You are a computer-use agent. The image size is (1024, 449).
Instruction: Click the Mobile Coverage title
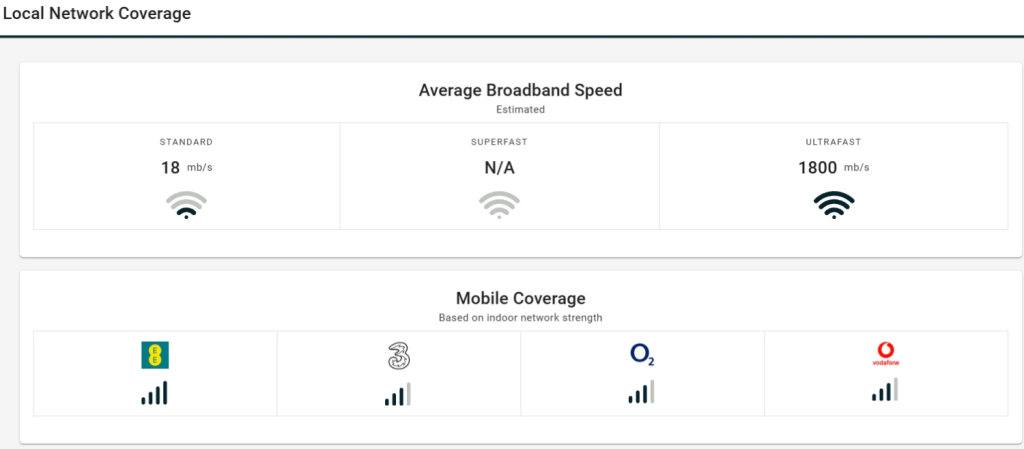point(520,298)
